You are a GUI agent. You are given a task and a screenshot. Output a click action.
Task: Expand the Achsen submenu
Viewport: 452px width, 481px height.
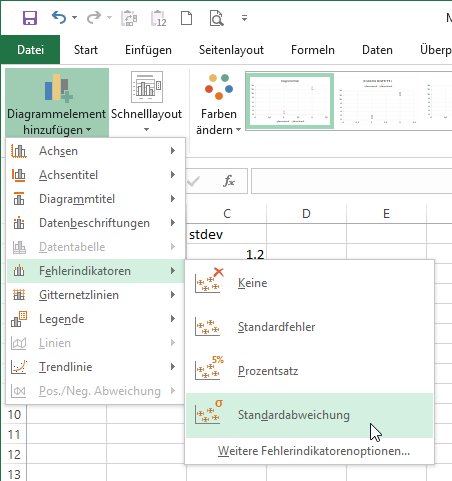point(95,151)
